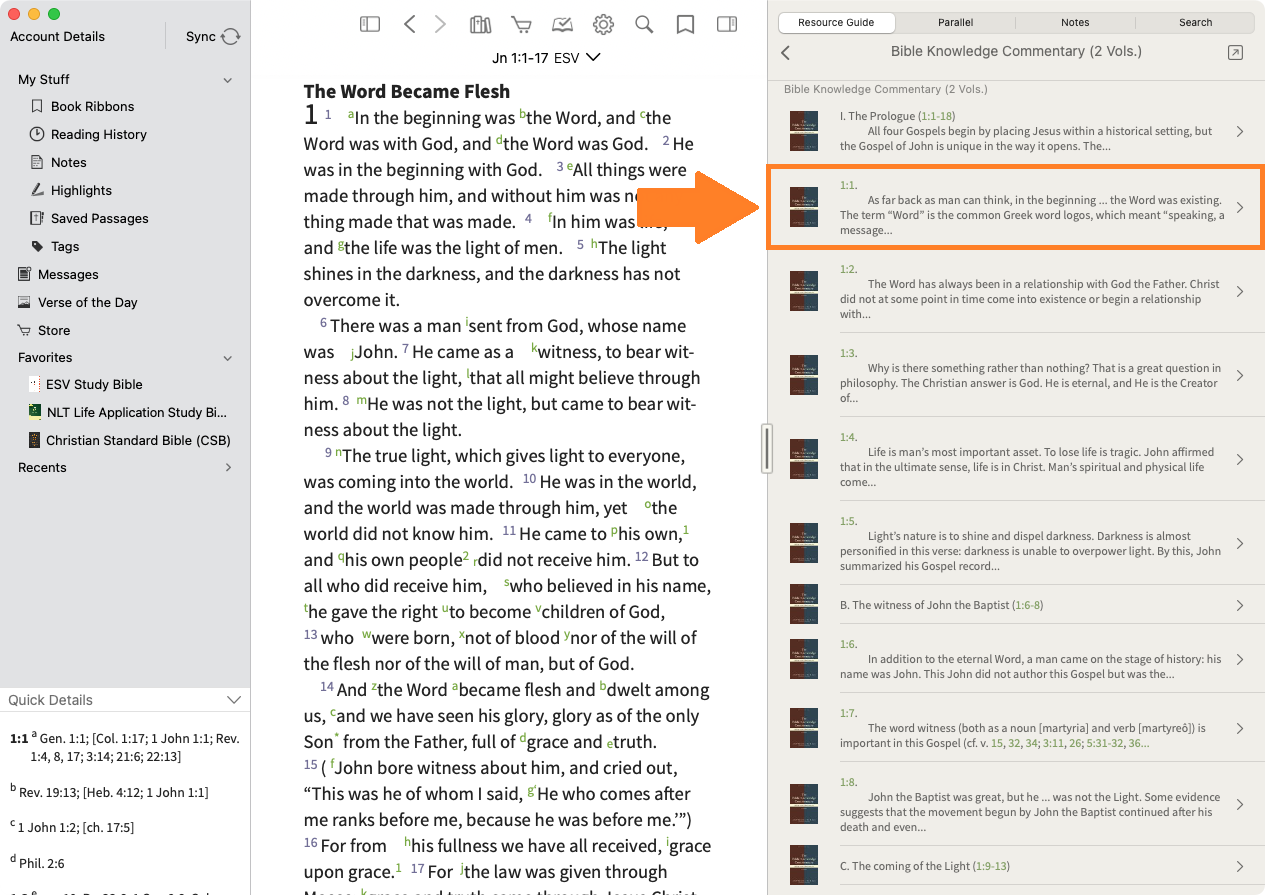Open 1:3 commentary entry
Image resolution: width=1265 pixels, height=895 pixels.
(1015, 375)
